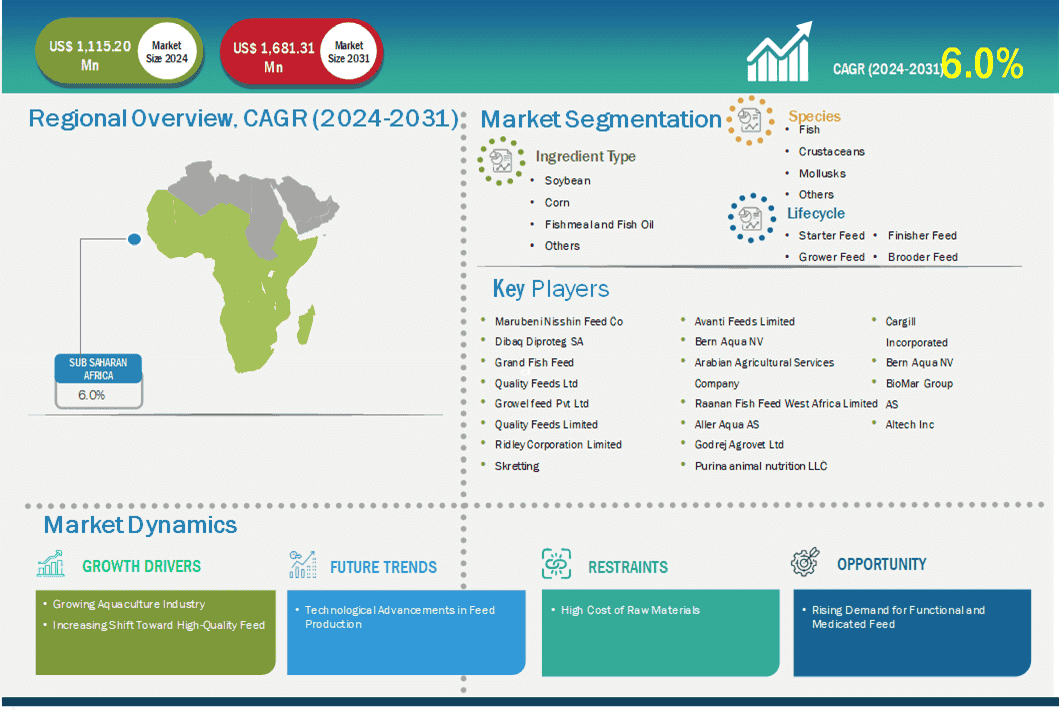Select the US$ 1,681.31 Mn value
Viewport: 1060px width, 710px height.
(274, 57)
